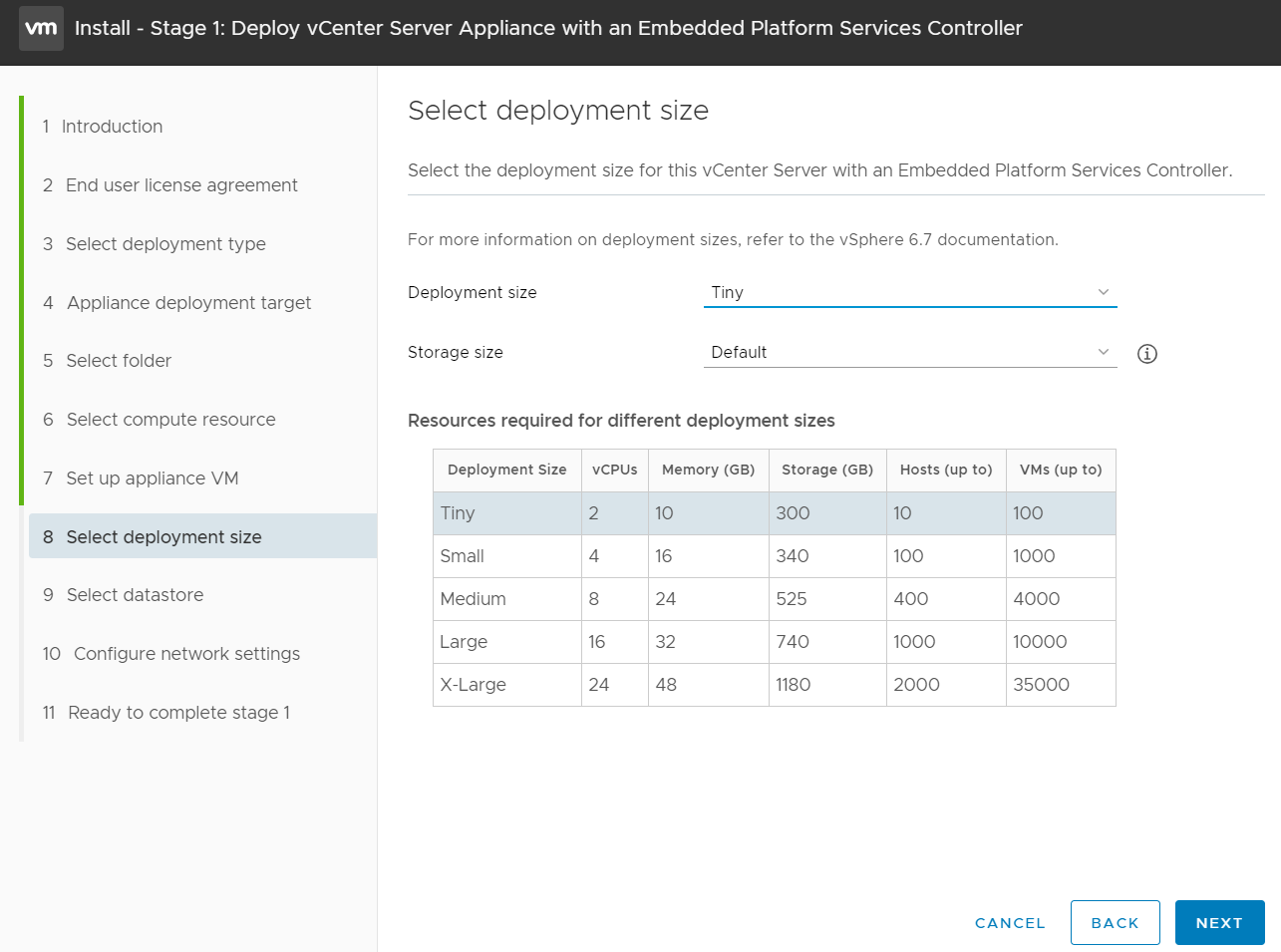
Task: Choose the X-Large deployment size row
Action: pos(774,685)
